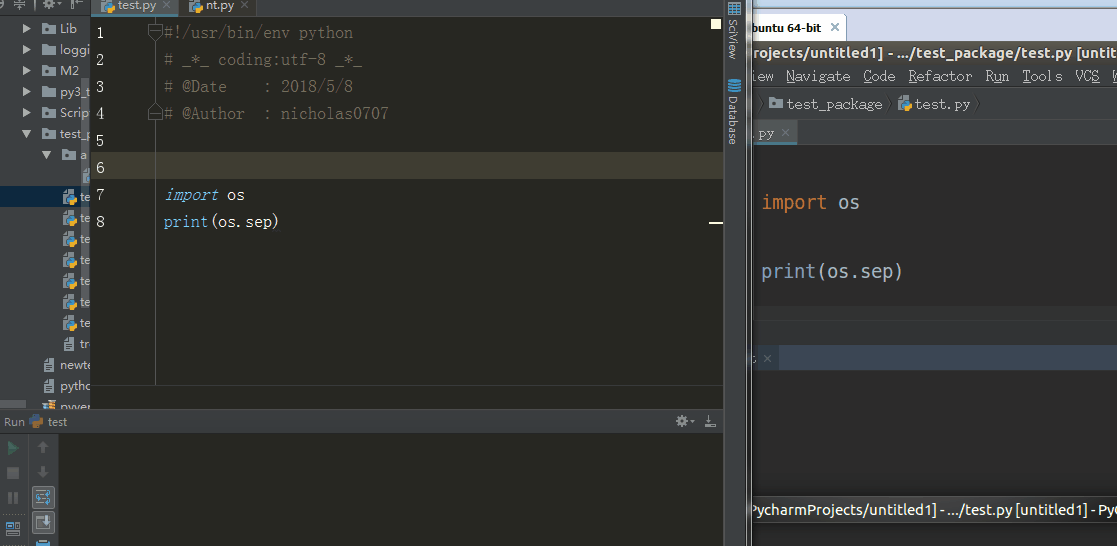
Task: Toggle soft-wrap in Run console
Action: [43, 498]
